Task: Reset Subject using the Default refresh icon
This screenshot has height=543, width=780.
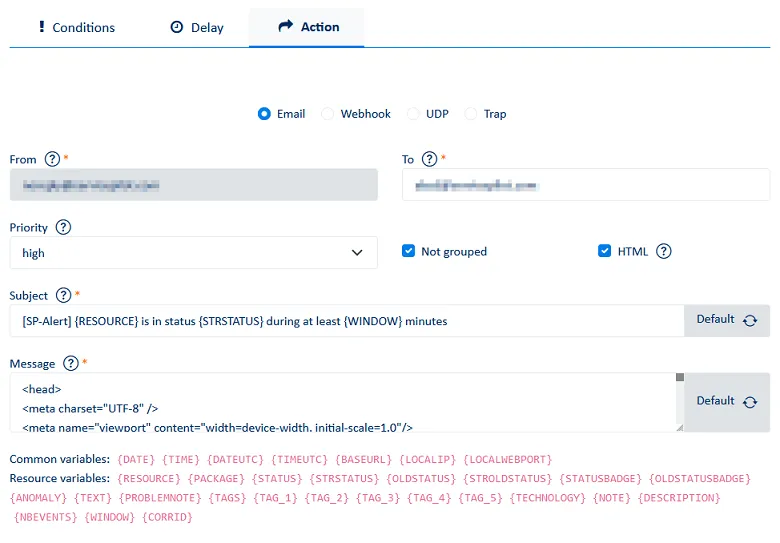Action: pos(749,320)
